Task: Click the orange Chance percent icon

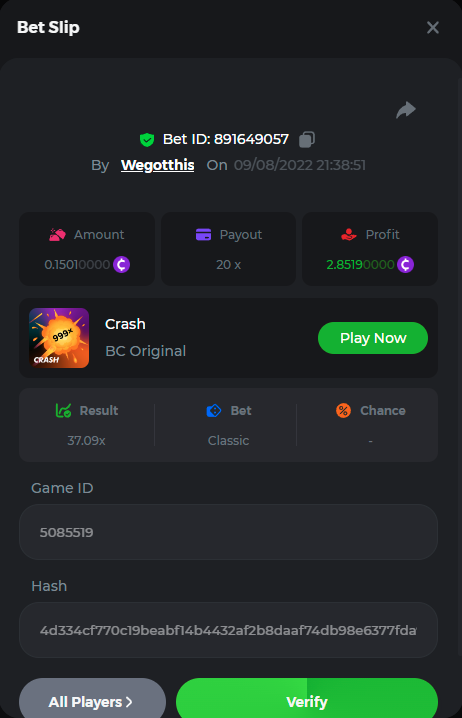Action: (343, 410)
